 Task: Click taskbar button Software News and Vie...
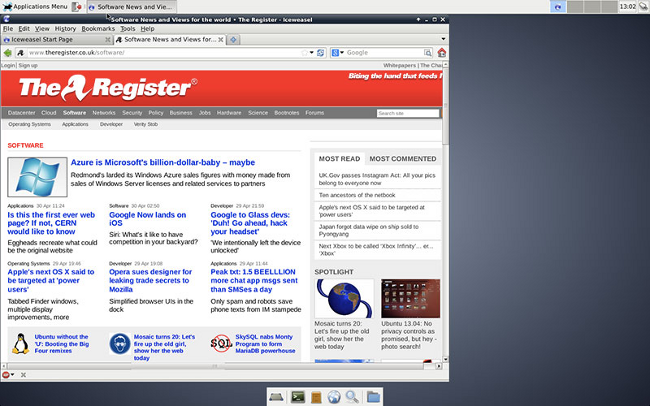coord(132,7)
